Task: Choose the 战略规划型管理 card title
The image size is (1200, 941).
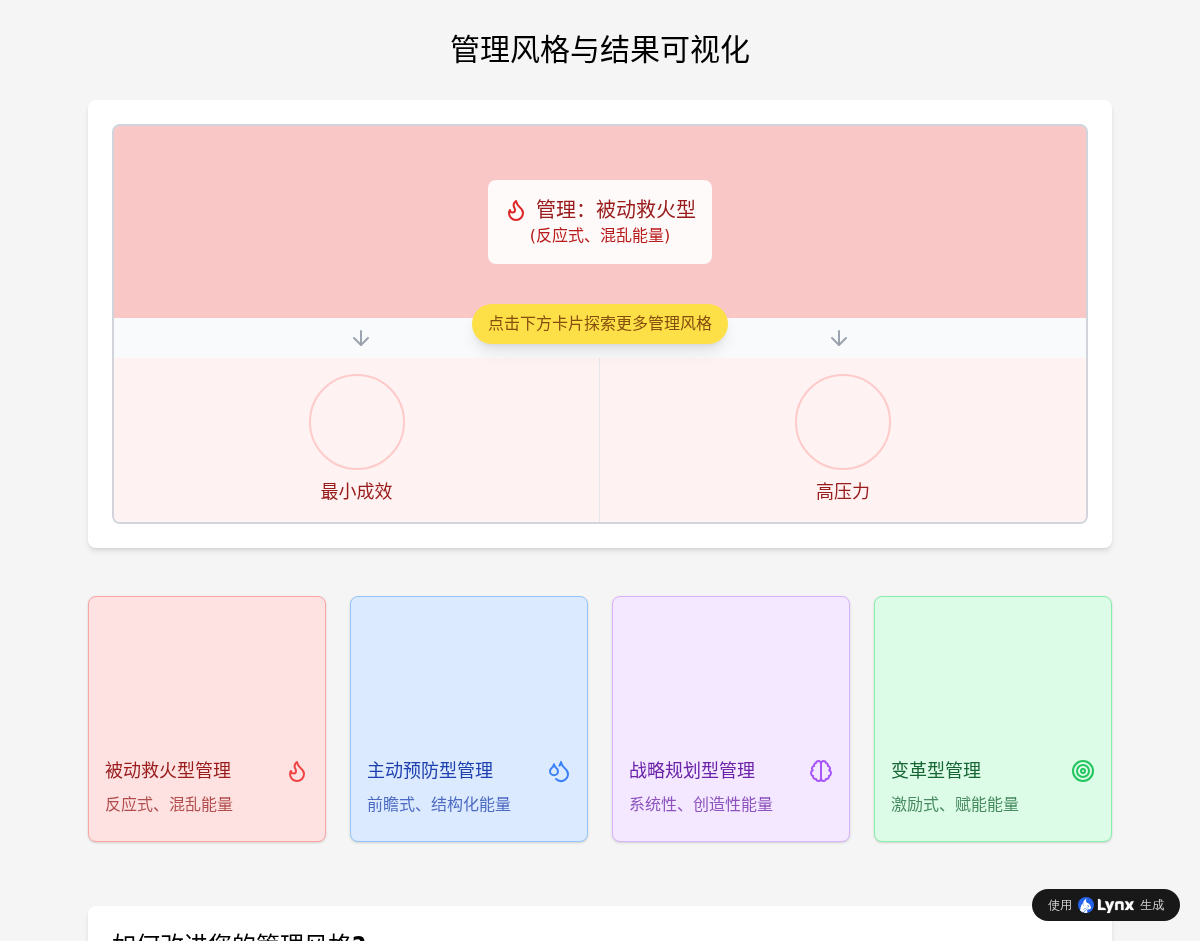Action: 692,770
